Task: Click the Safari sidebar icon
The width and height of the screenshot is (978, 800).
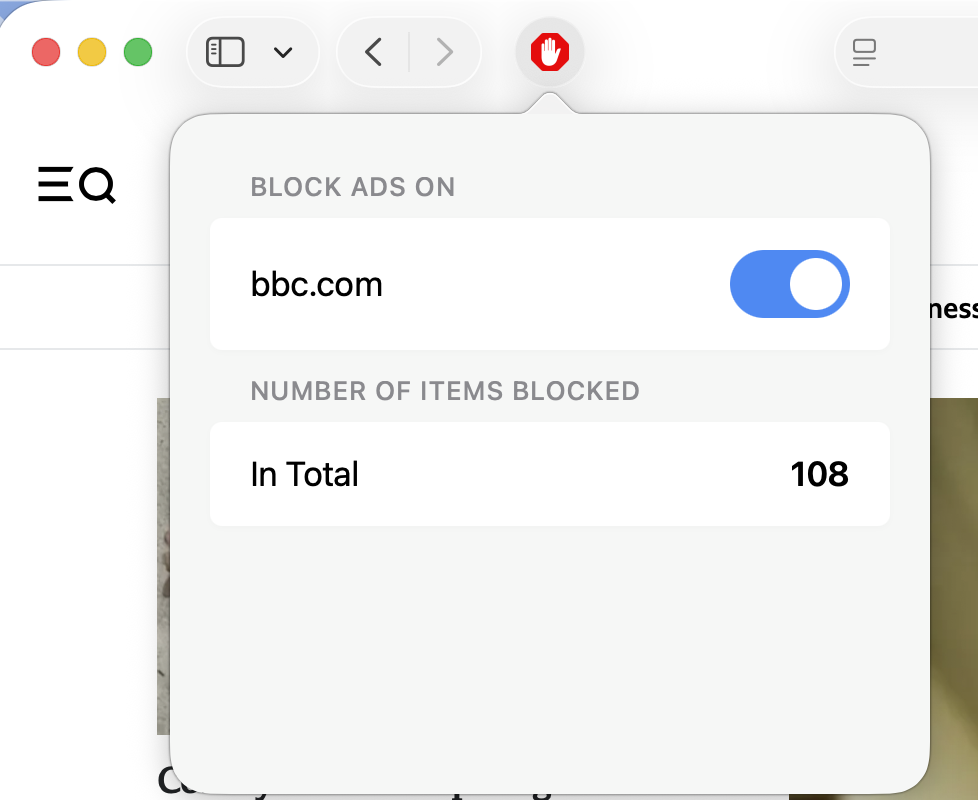Action: [225, 52]
